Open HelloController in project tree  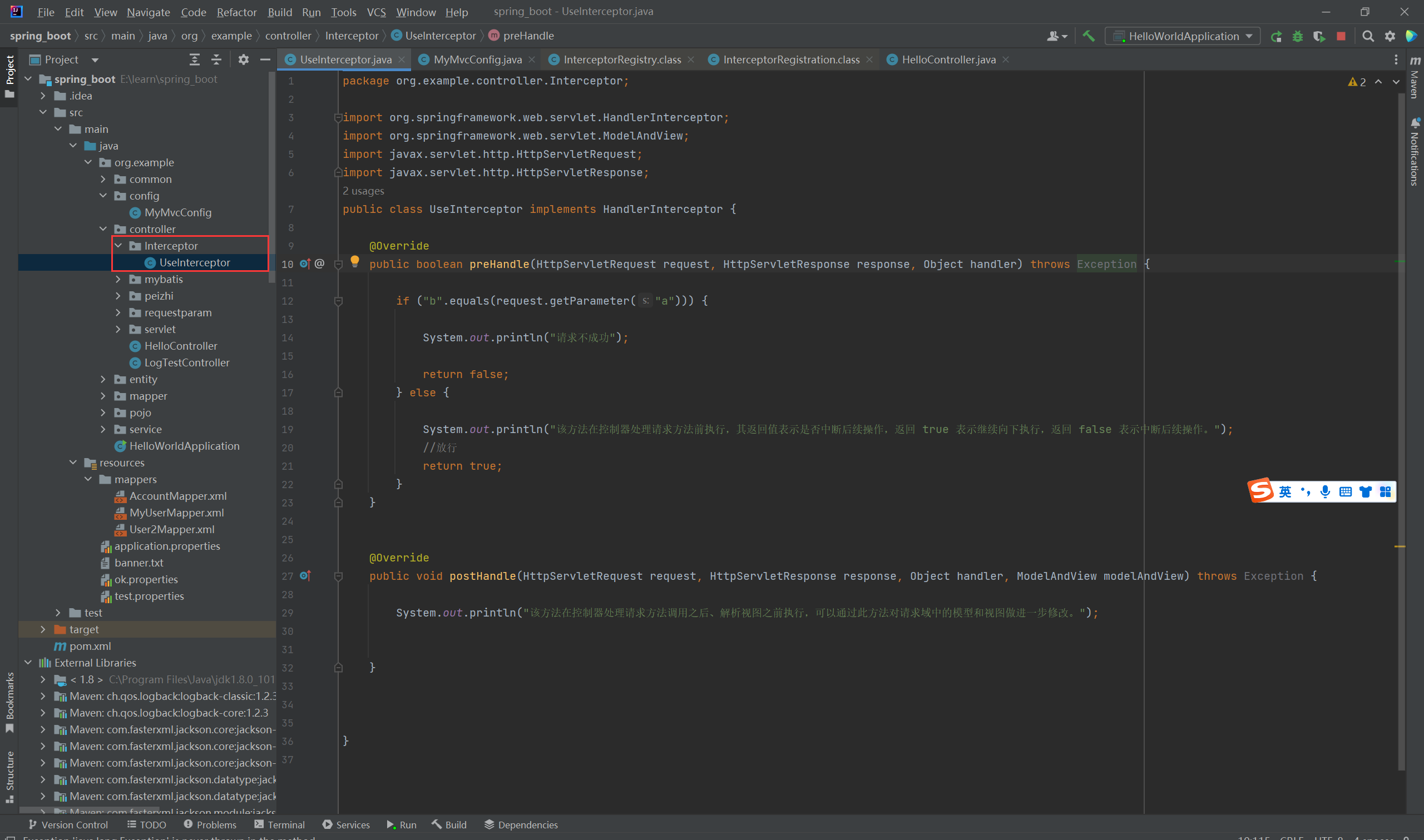click(180, 346)
